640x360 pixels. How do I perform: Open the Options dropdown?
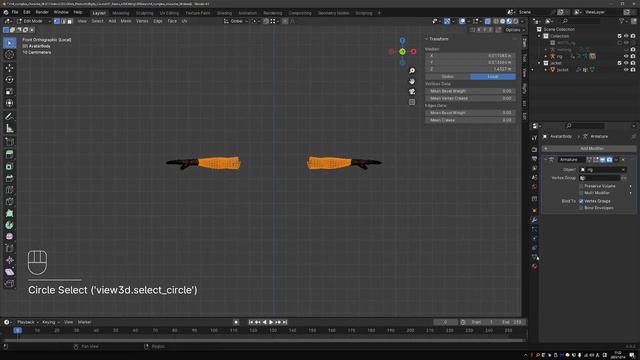(515, 30)
